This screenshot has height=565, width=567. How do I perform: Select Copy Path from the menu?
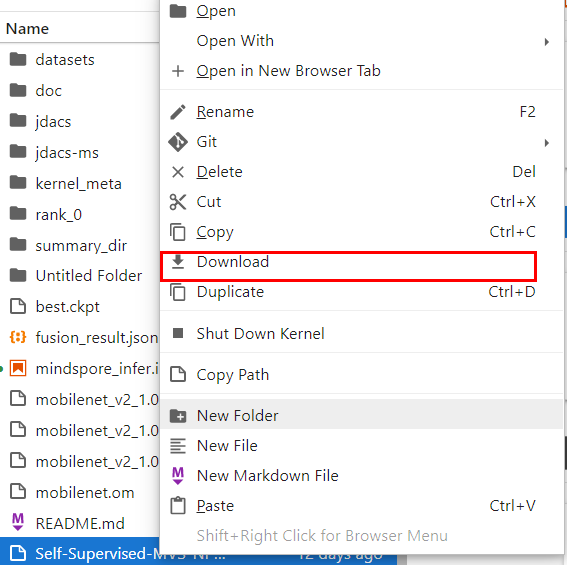(x=233, y=375)
